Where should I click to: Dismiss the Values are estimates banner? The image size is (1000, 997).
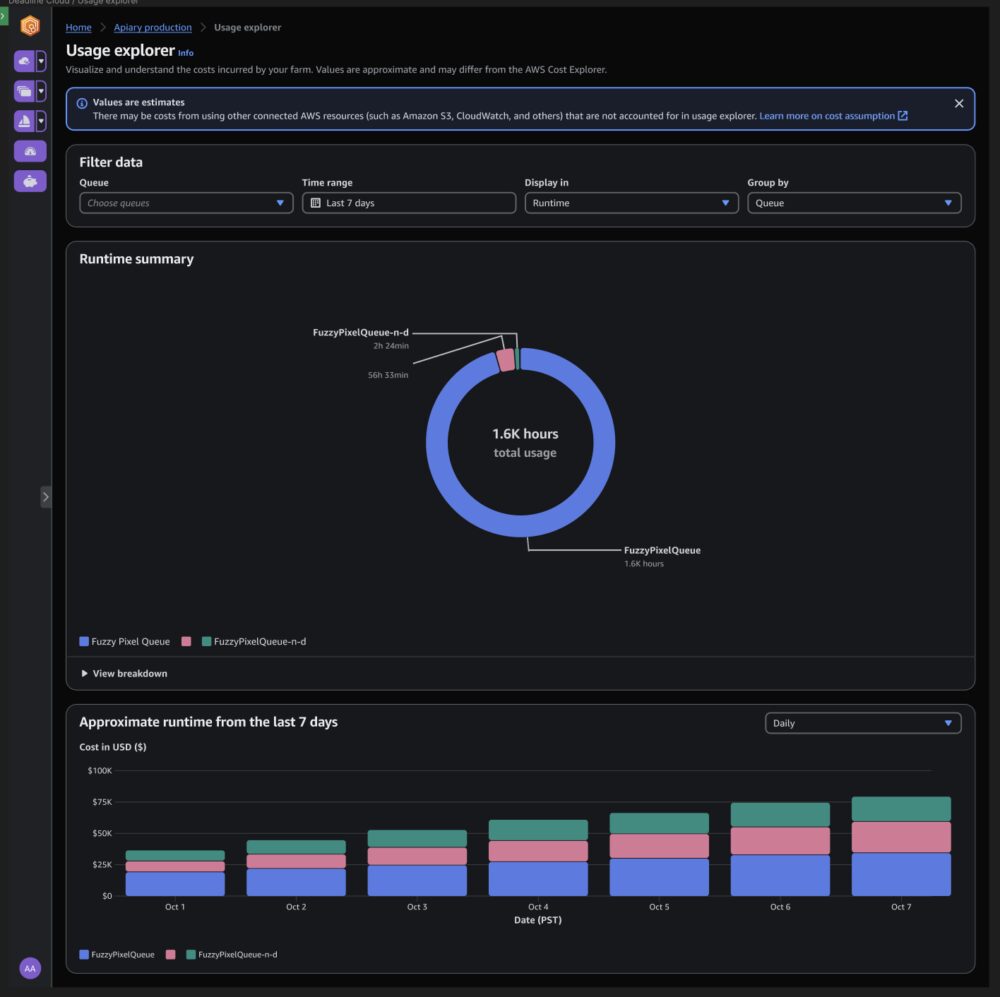(958, 104)
